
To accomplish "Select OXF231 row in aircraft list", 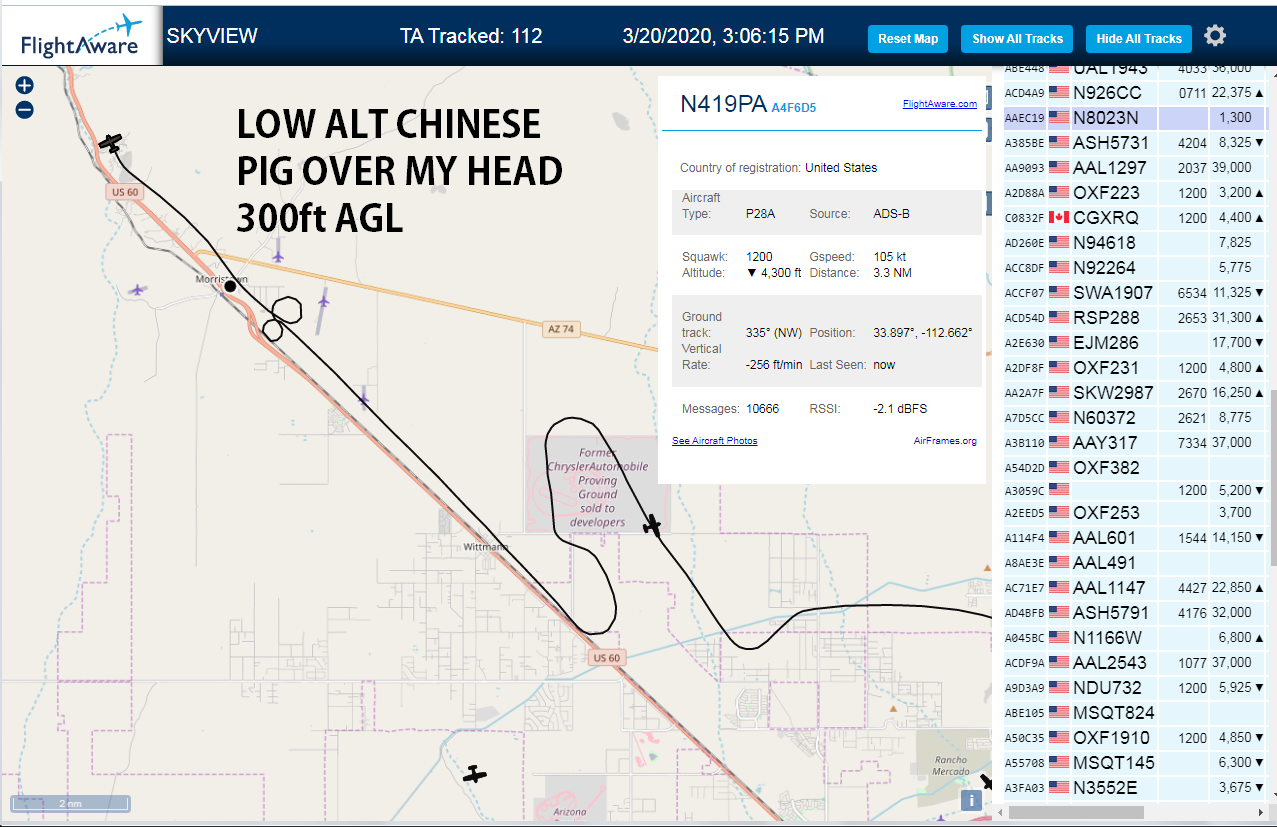I will point(1136,368).
